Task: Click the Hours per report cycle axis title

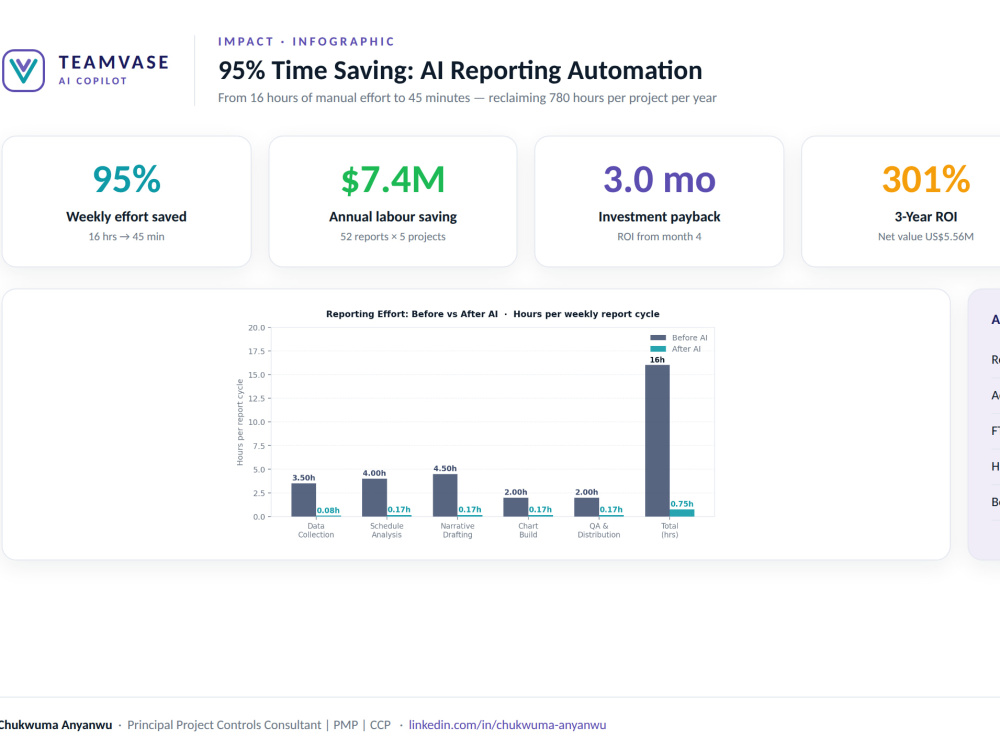Action: pyautogui.click(x=240, y=422)
